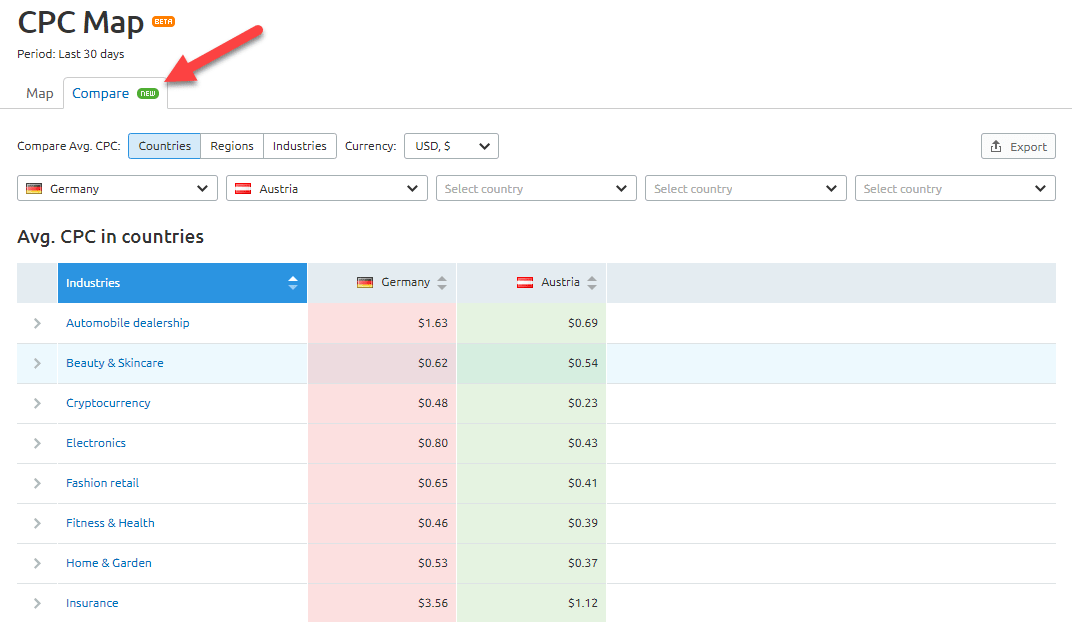
Task: Open the Cryptocurrency industry link
Action: pos(108,403)
